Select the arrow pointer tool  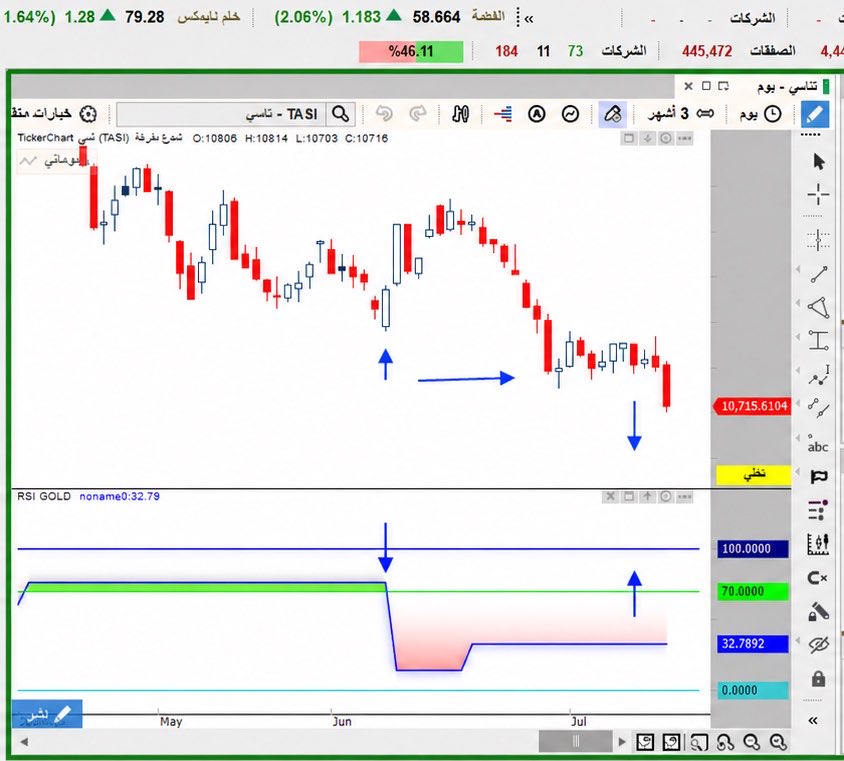(x=819, y=161)
